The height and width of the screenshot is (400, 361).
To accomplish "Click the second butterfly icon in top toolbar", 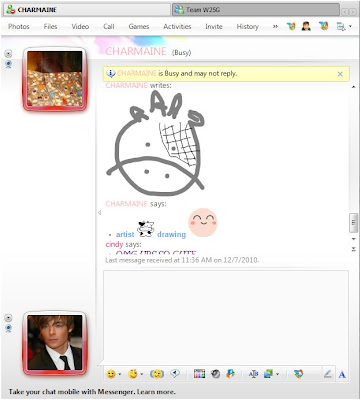I will click(x=324, y=26).
